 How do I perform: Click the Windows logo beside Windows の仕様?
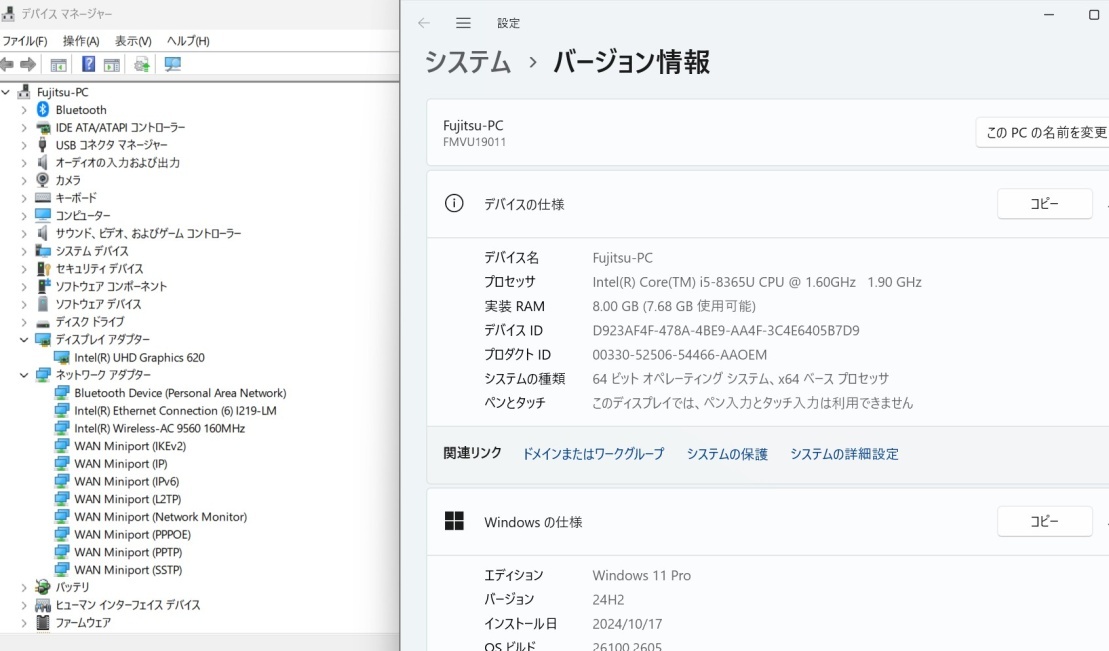(x=454, y=522)
